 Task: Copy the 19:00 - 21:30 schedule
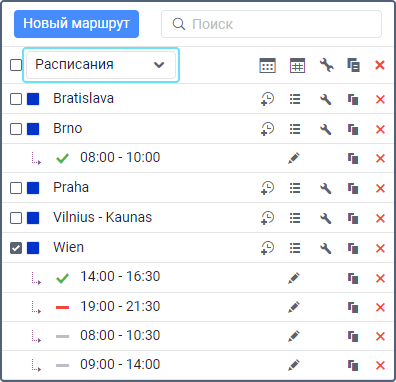[353, 307]
